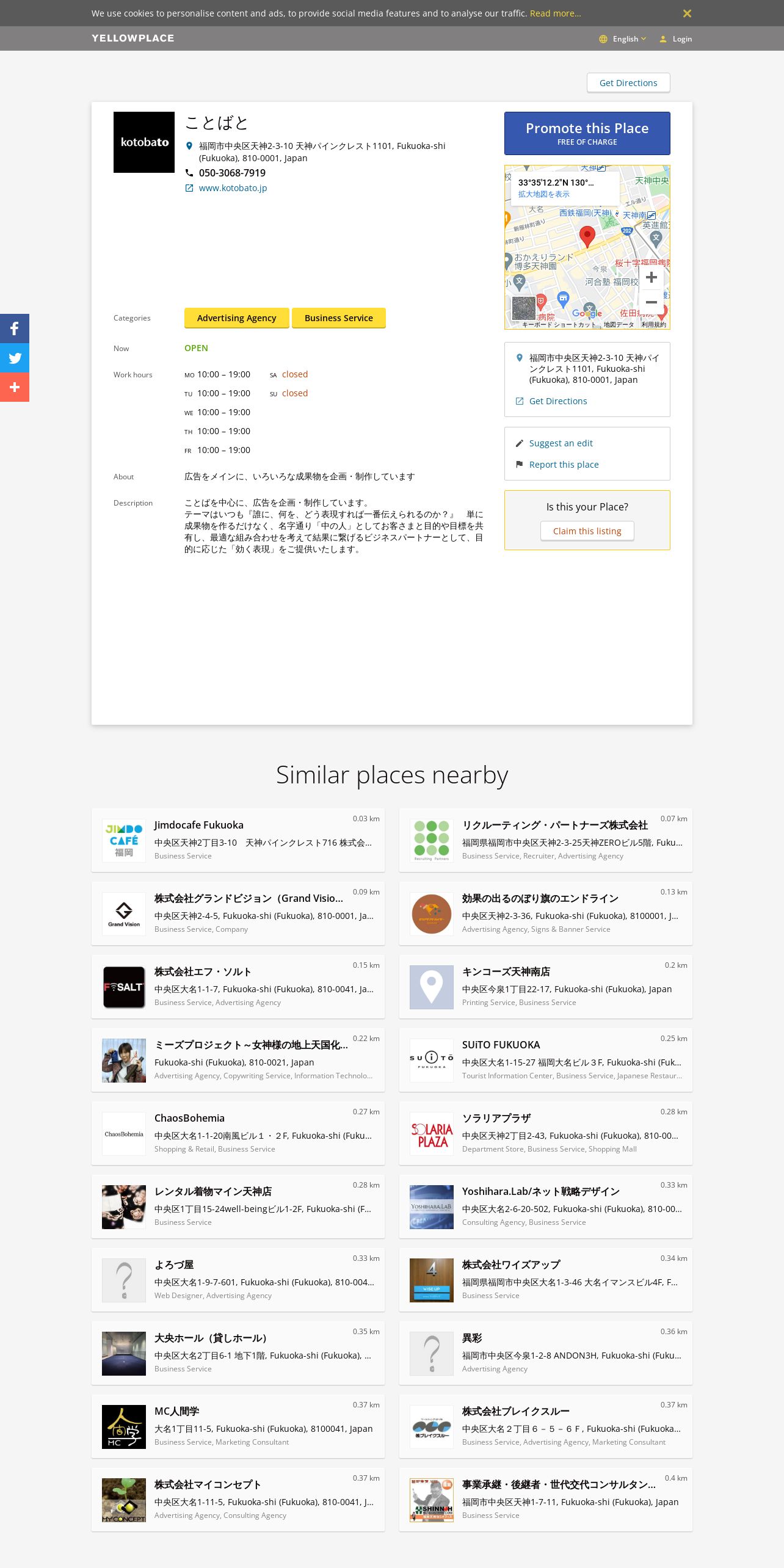
Task: Click the green dots Recruiting Partners logo
Action: coord(432,841)
